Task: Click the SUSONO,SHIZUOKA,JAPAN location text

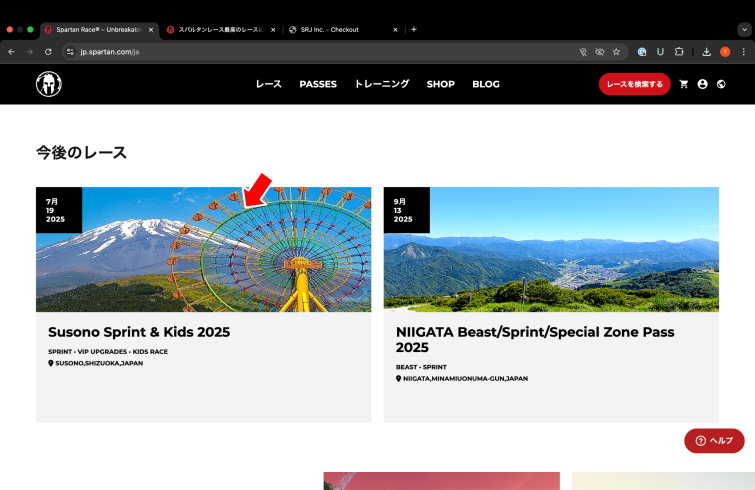Action: (99, 363)
